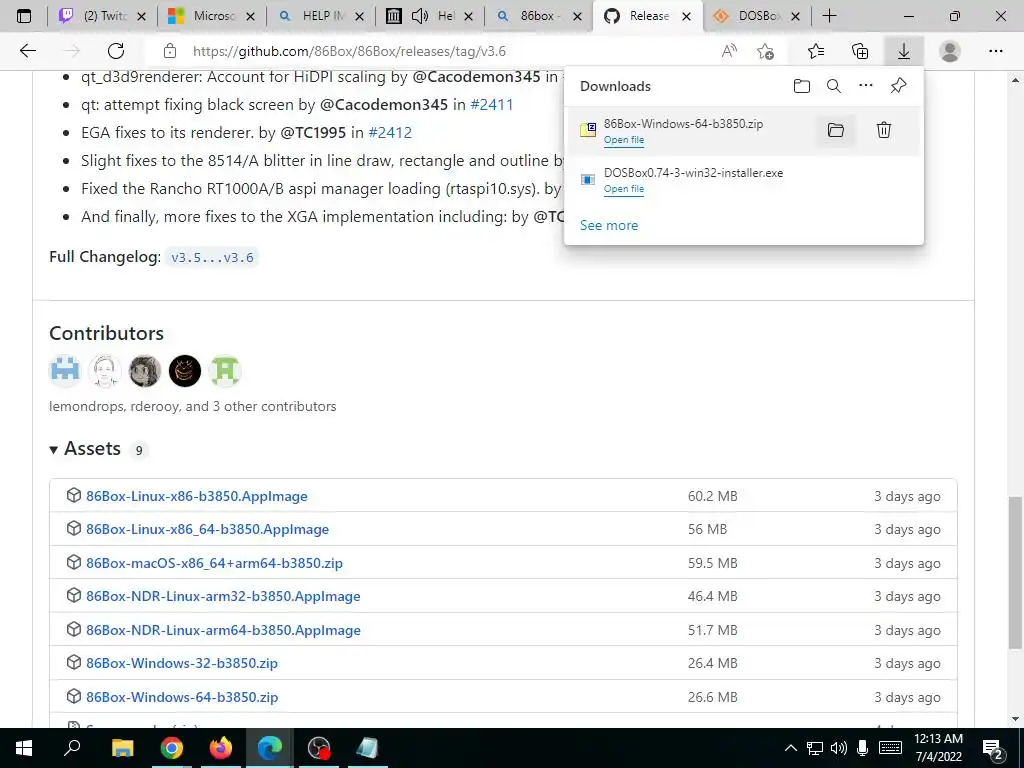Activate the Read aloud icon

[x=729, y=51]
